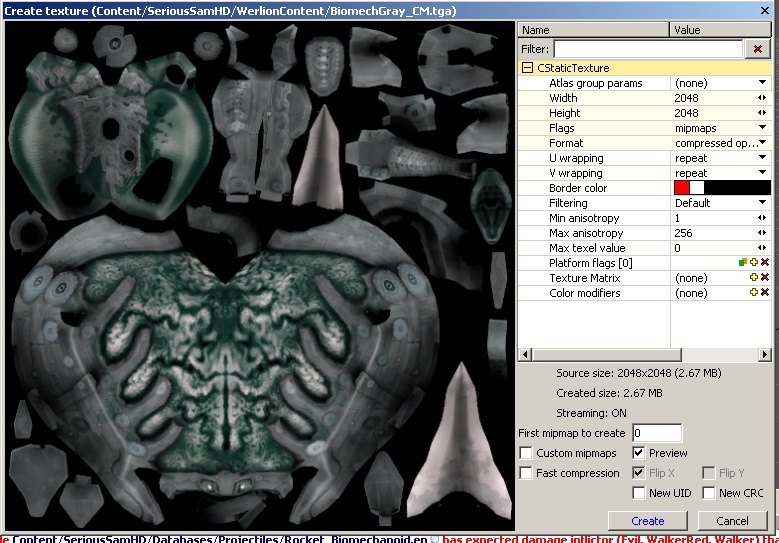Toggle the Flip Y checkbox
779x543 pixels.
(709, 473)
